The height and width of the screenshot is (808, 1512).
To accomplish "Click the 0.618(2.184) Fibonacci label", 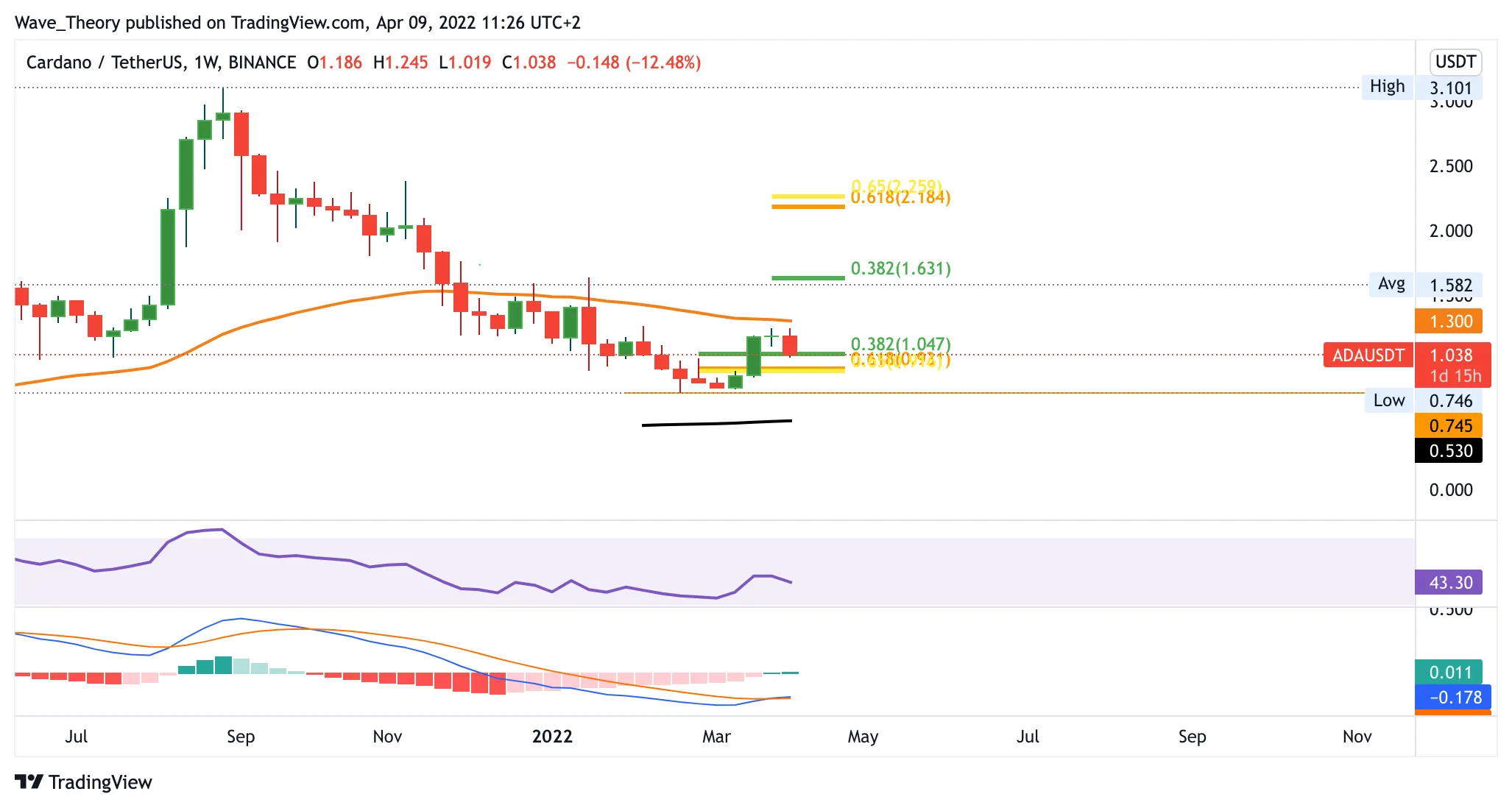I will pyautogui.click(x=900, y=198).
